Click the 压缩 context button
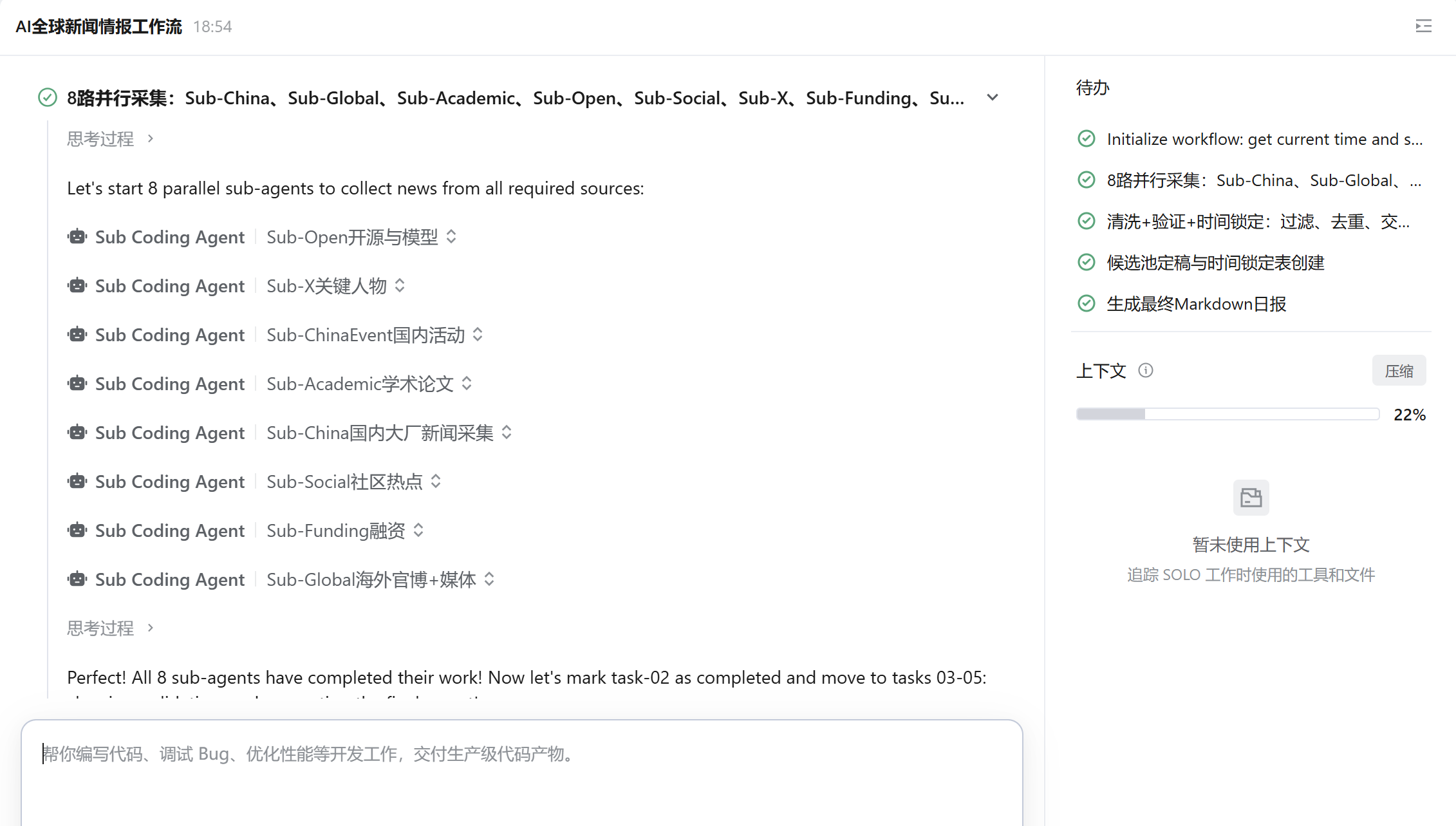 pyautogui.click(x=1399, y=371)
